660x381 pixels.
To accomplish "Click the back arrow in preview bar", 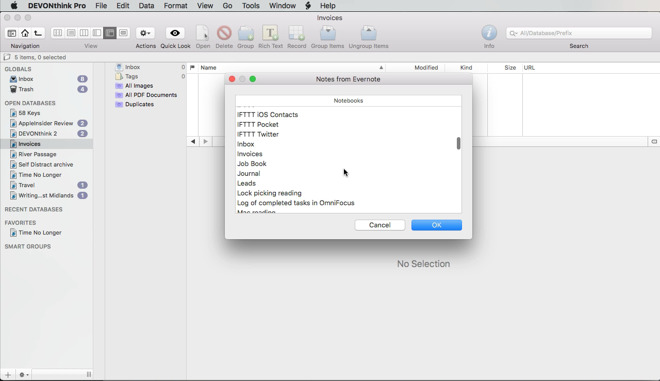I will tap(193, 141).
